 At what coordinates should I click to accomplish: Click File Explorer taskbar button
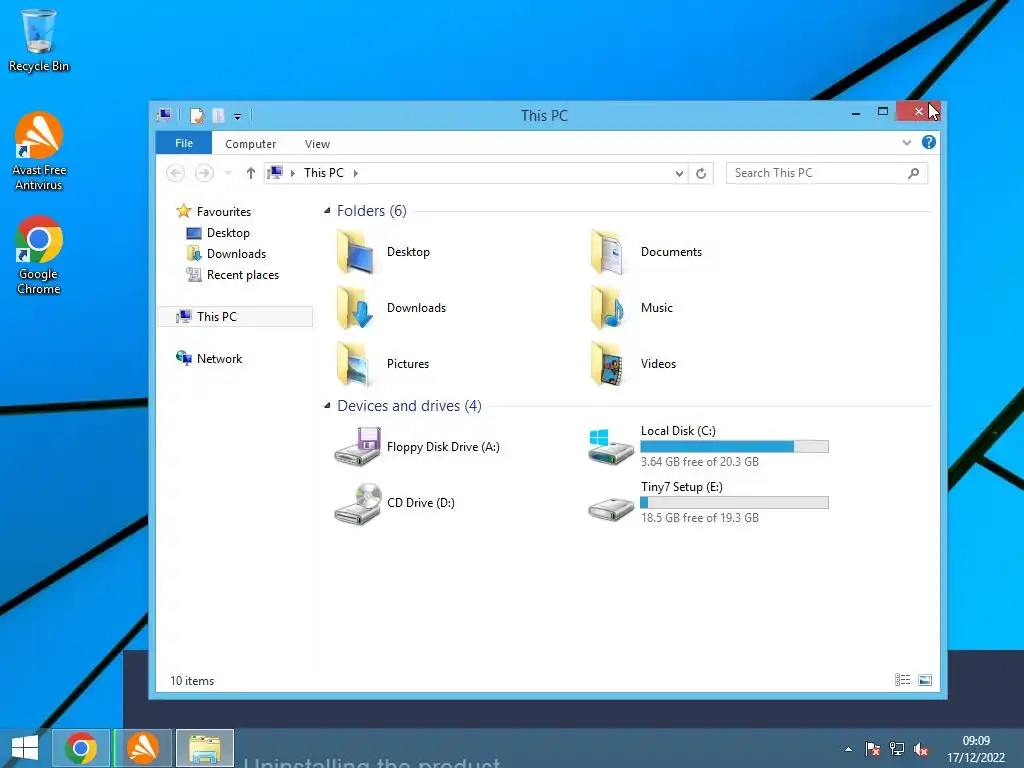204,748
